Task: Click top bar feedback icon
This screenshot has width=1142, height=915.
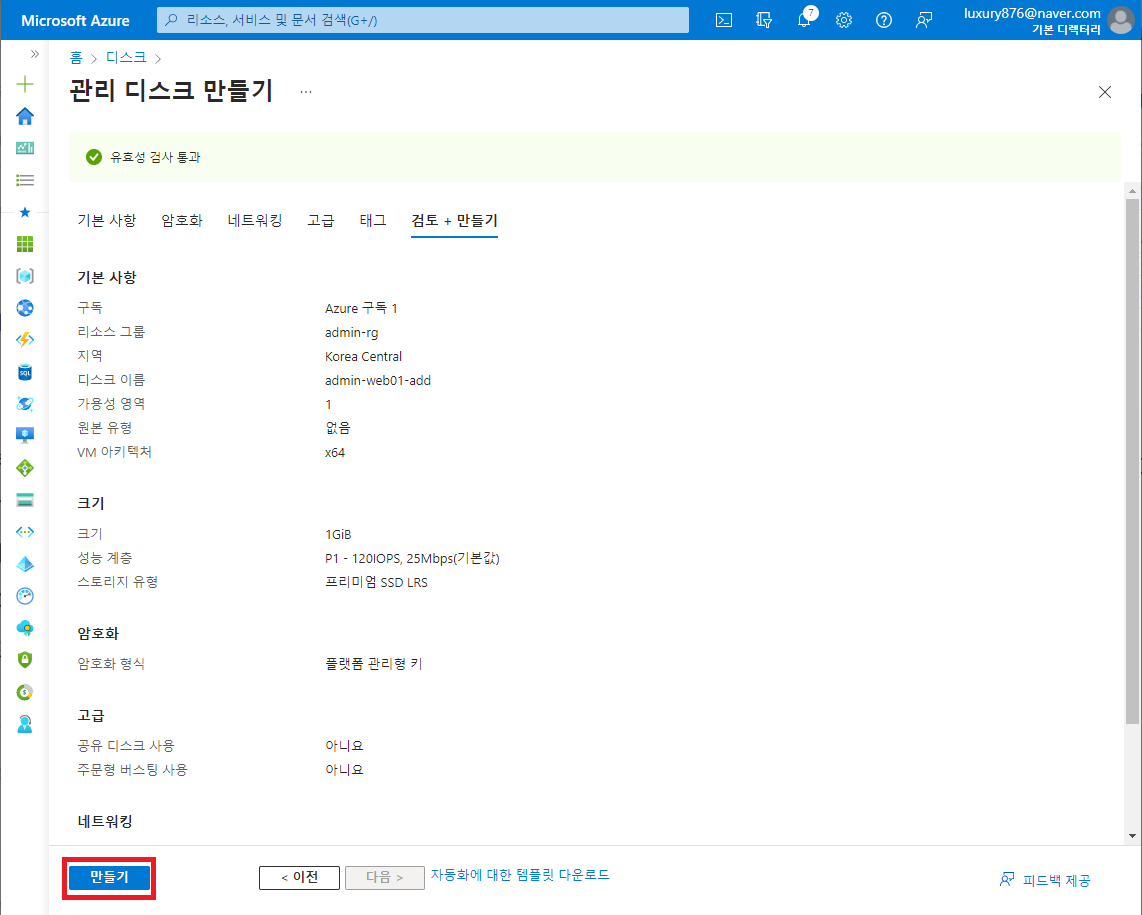Action: pyautogui.click(x=924, y=20)
